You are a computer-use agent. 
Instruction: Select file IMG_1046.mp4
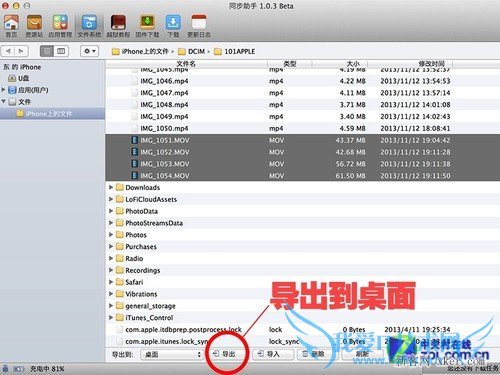tap(303, 81)
